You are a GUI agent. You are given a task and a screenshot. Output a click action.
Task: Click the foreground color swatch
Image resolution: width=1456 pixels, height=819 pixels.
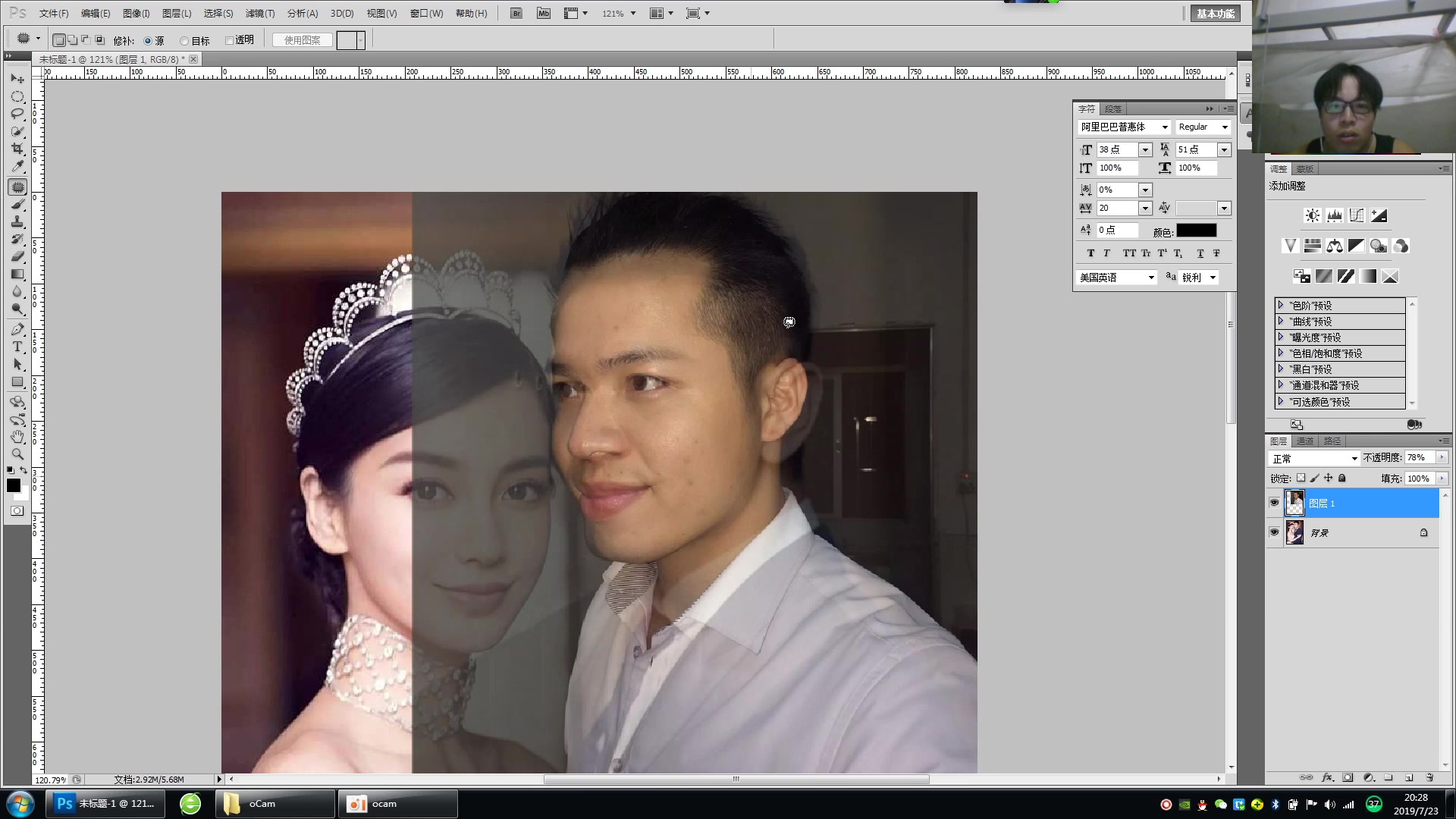tap(14, 486)
